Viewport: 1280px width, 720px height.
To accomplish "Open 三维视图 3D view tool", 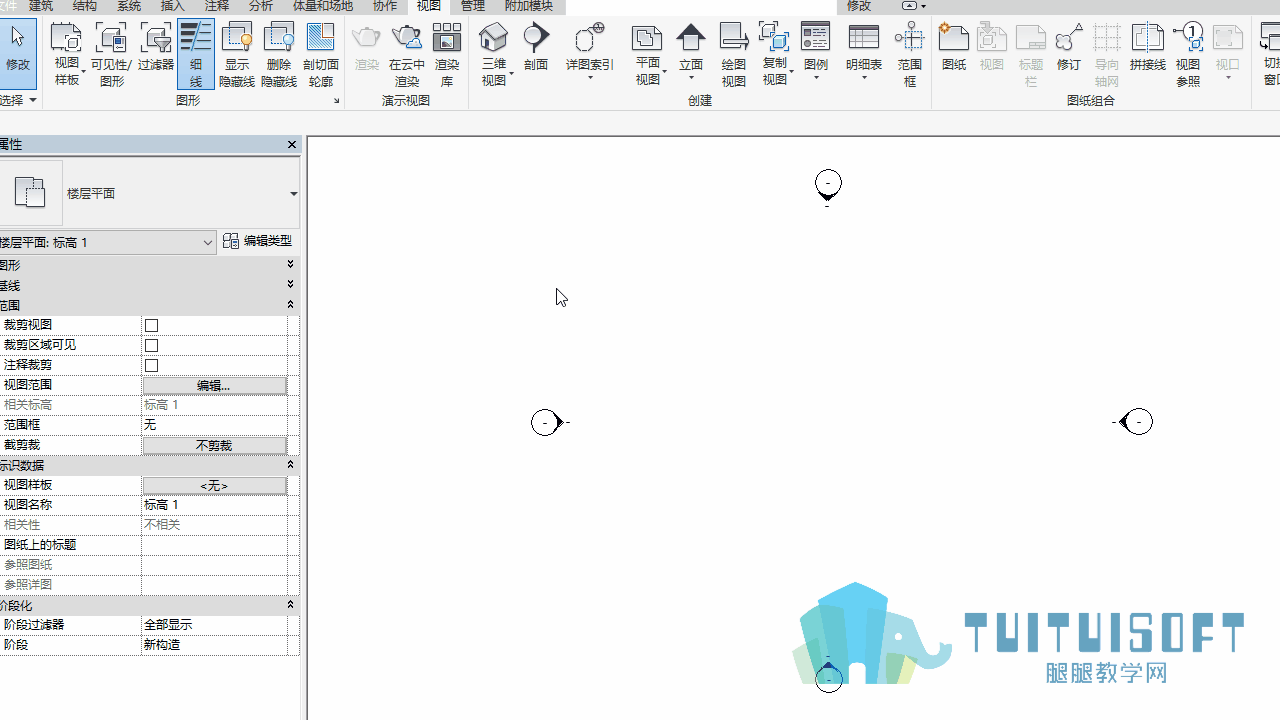I will (494, 55).
